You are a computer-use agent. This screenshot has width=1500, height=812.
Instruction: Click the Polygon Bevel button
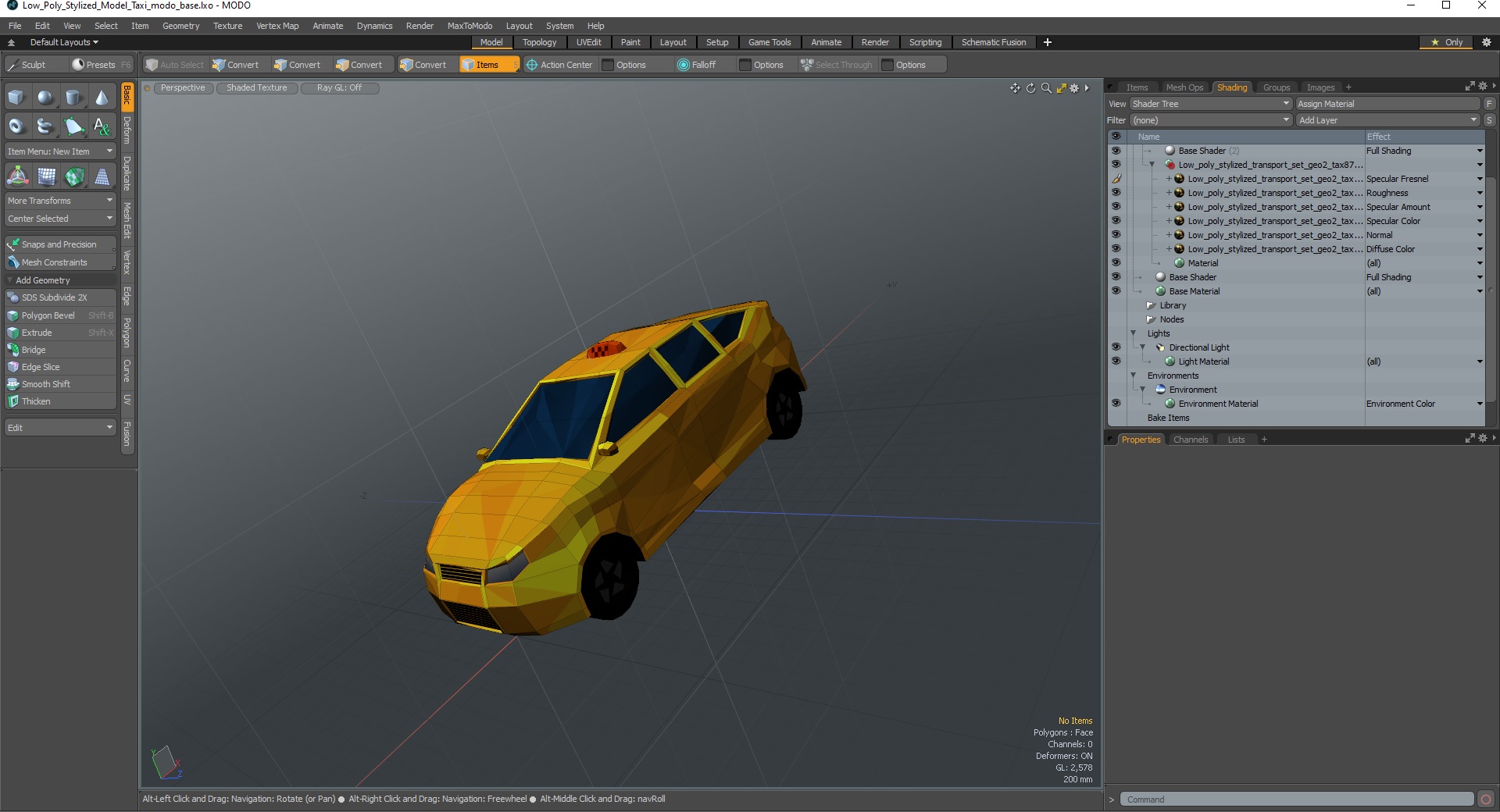(x=60, y=315)
